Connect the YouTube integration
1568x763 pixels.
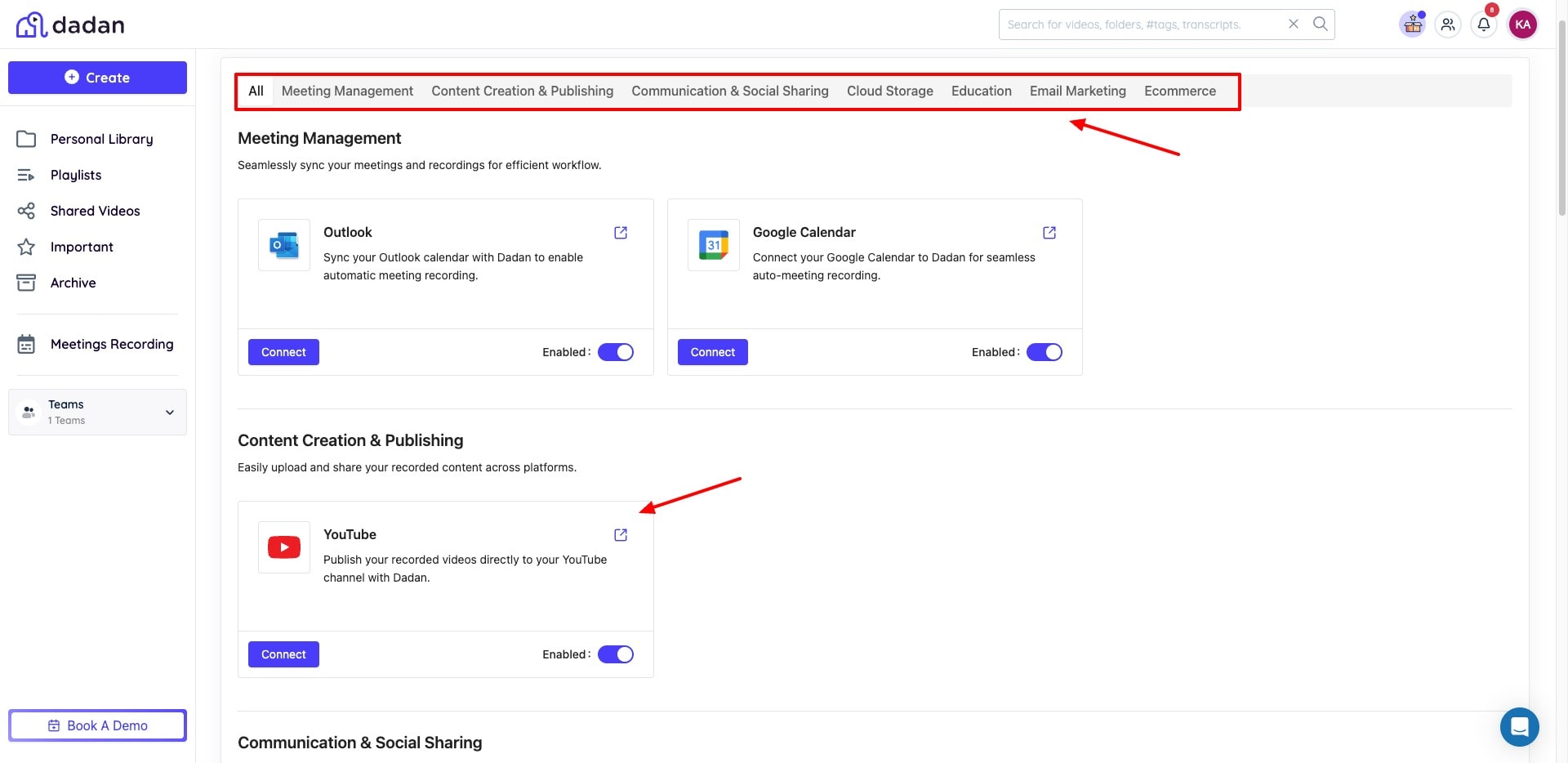(283, 654)
